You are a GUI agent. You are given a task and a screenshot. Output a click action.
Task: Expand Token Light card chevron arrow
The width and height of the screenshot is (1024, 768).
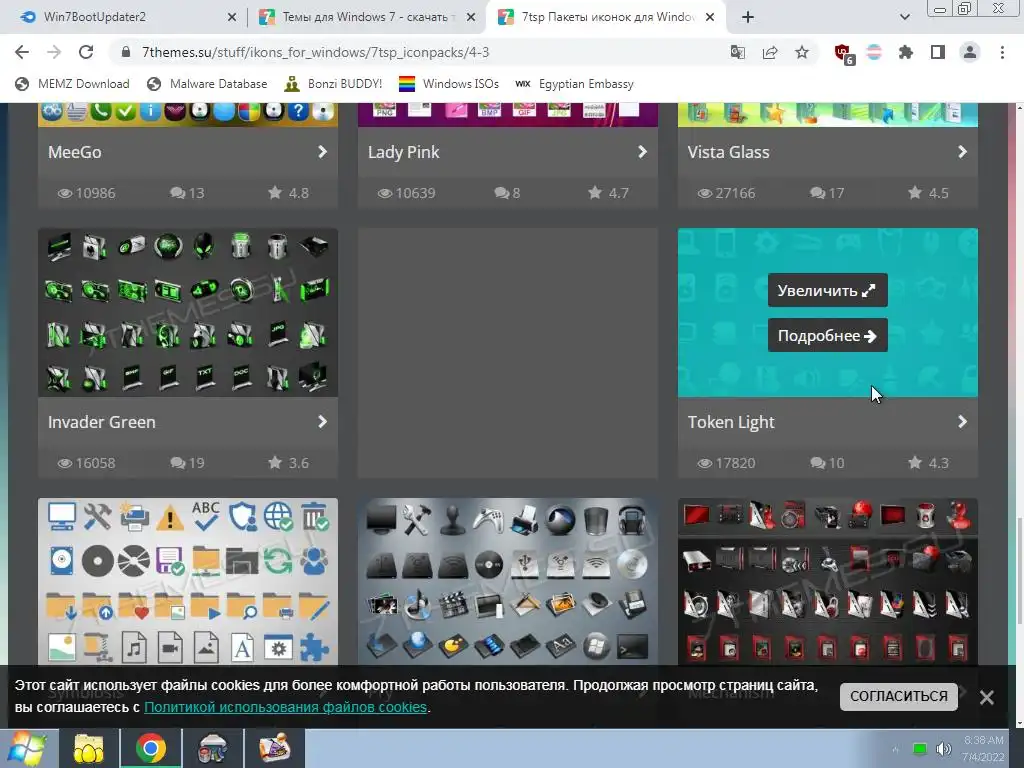click(962, 421)
